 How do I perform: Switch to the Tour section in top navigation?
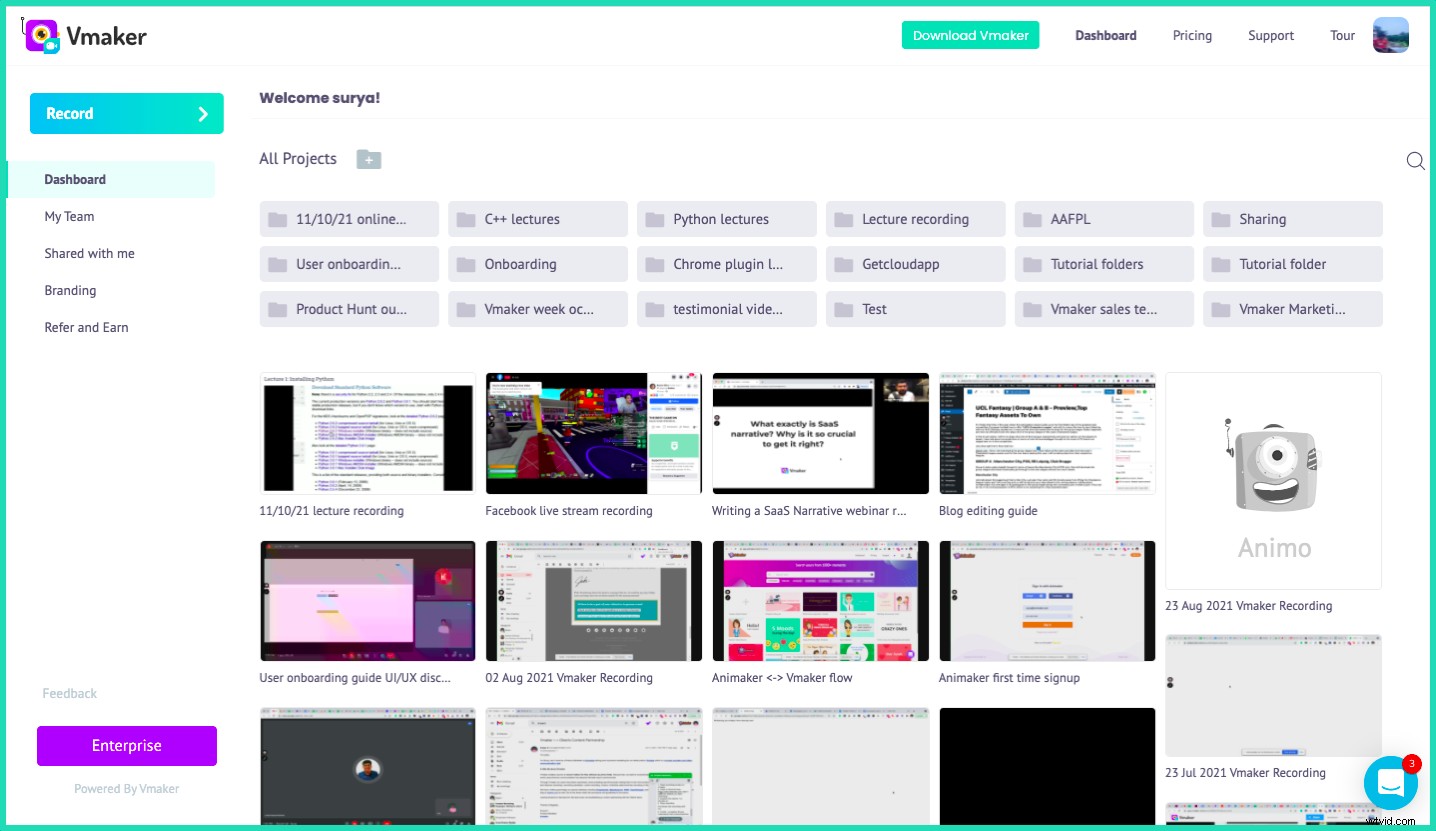click(1342, 35)
